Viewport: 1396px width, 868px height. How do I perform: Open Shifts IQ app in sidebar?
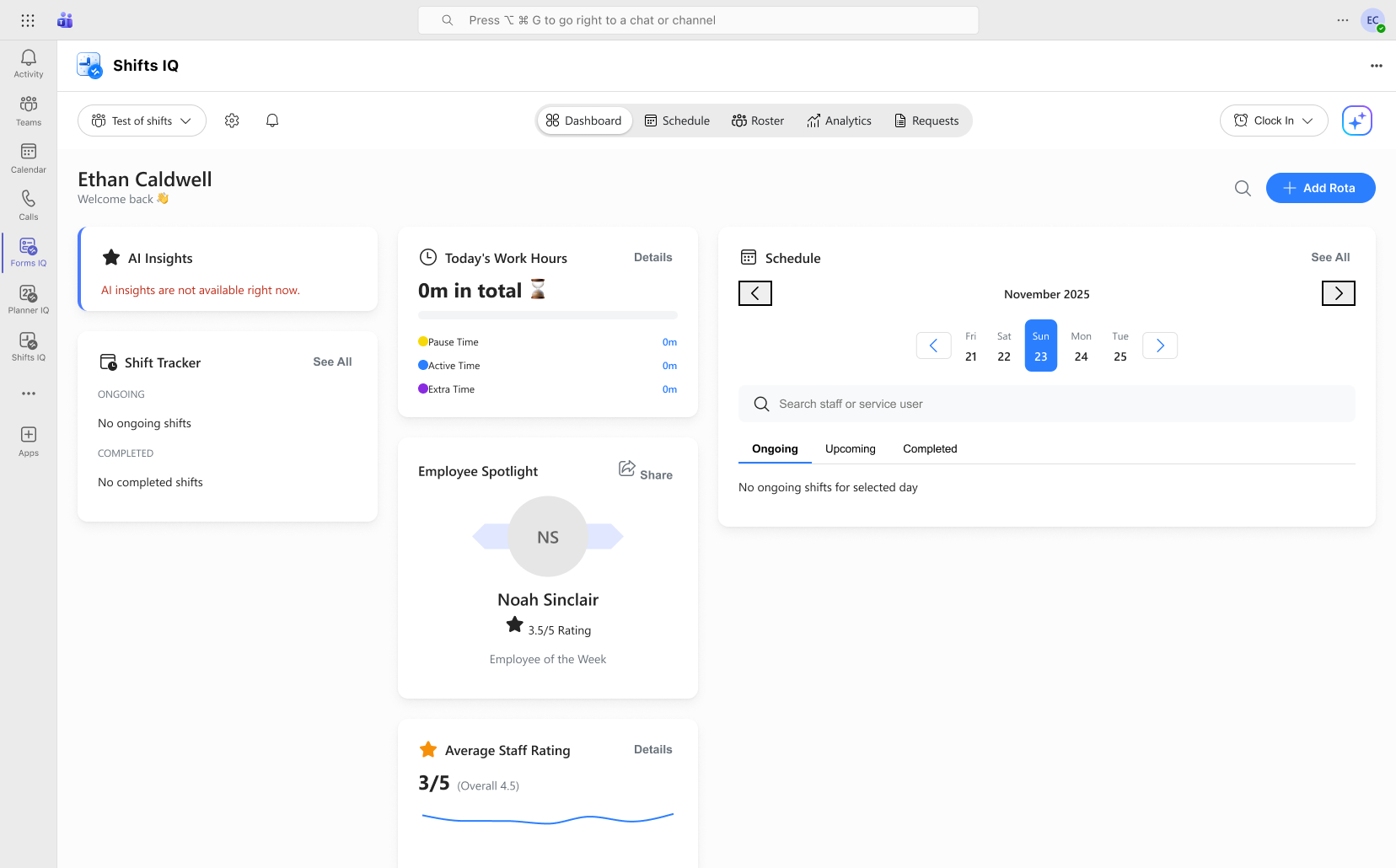coord(28,346)
